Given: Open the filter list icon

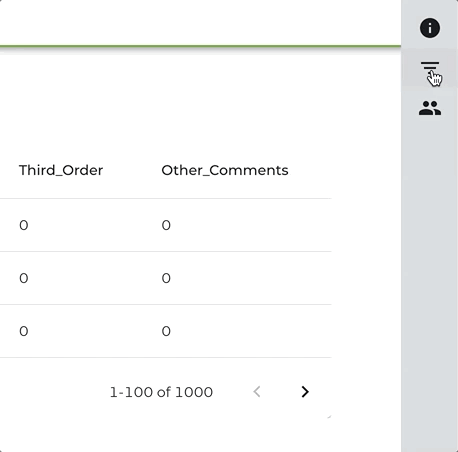Looking at the screenshot, I should [430, 68].
